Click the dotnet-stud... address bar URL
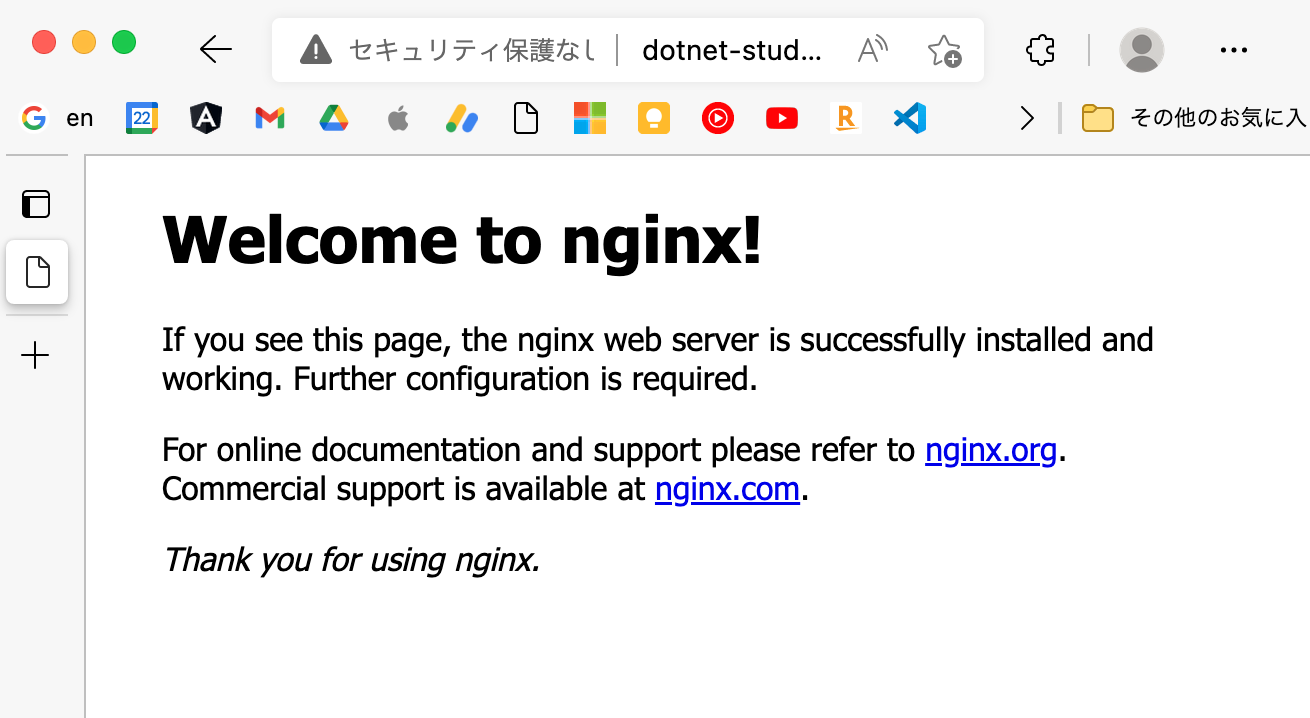Viewport: 1310px width, 718px height. pyautogui.click(x=732, y=49)
